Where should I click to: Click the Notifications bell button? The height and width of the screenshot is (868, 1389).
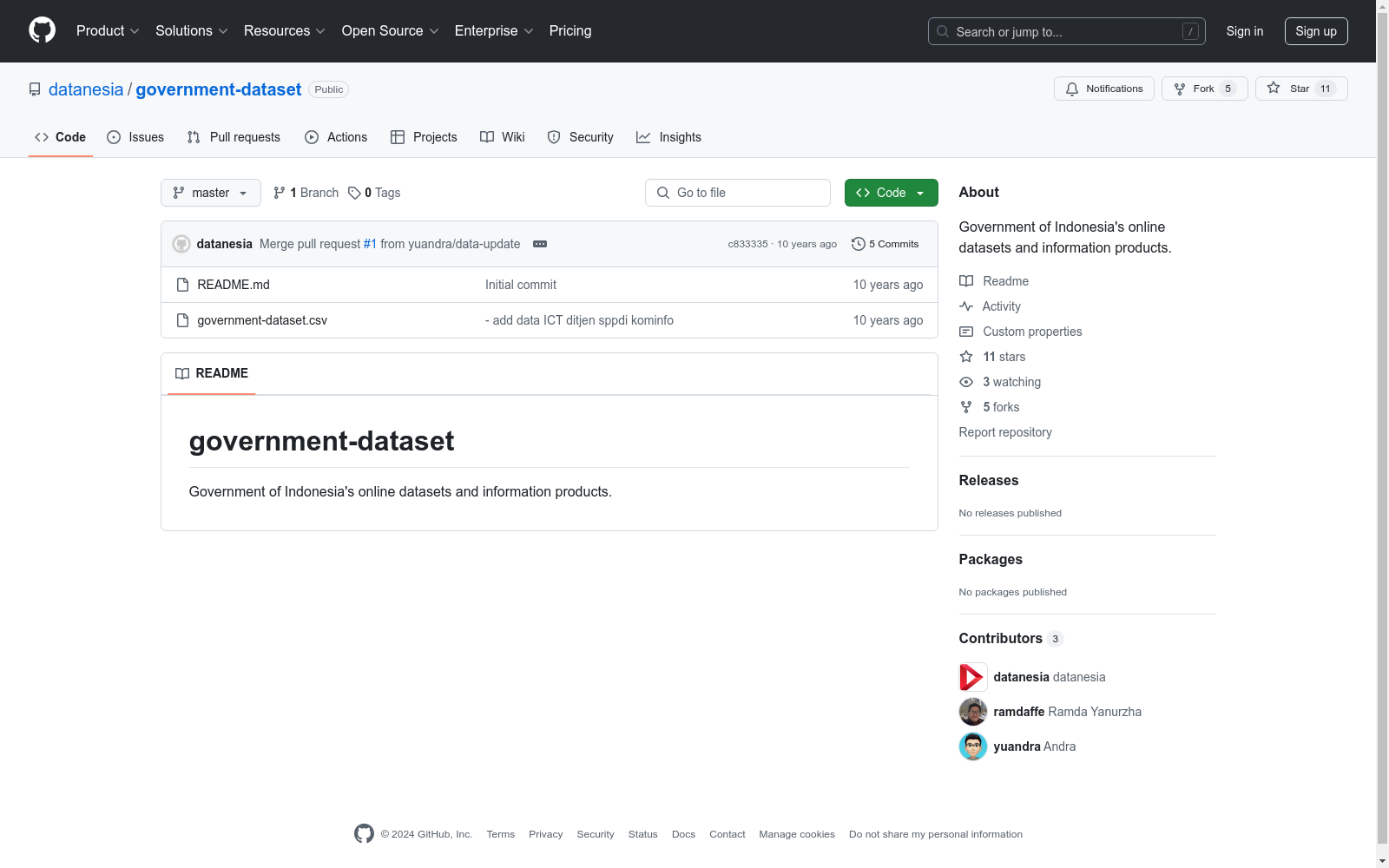point(1104,89)
